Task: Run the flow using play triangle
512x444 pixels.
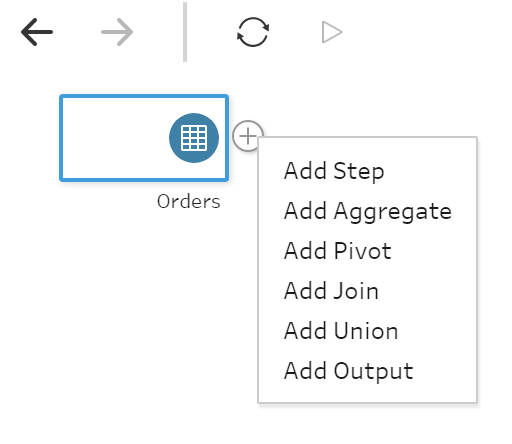Action: click(332, 32)
